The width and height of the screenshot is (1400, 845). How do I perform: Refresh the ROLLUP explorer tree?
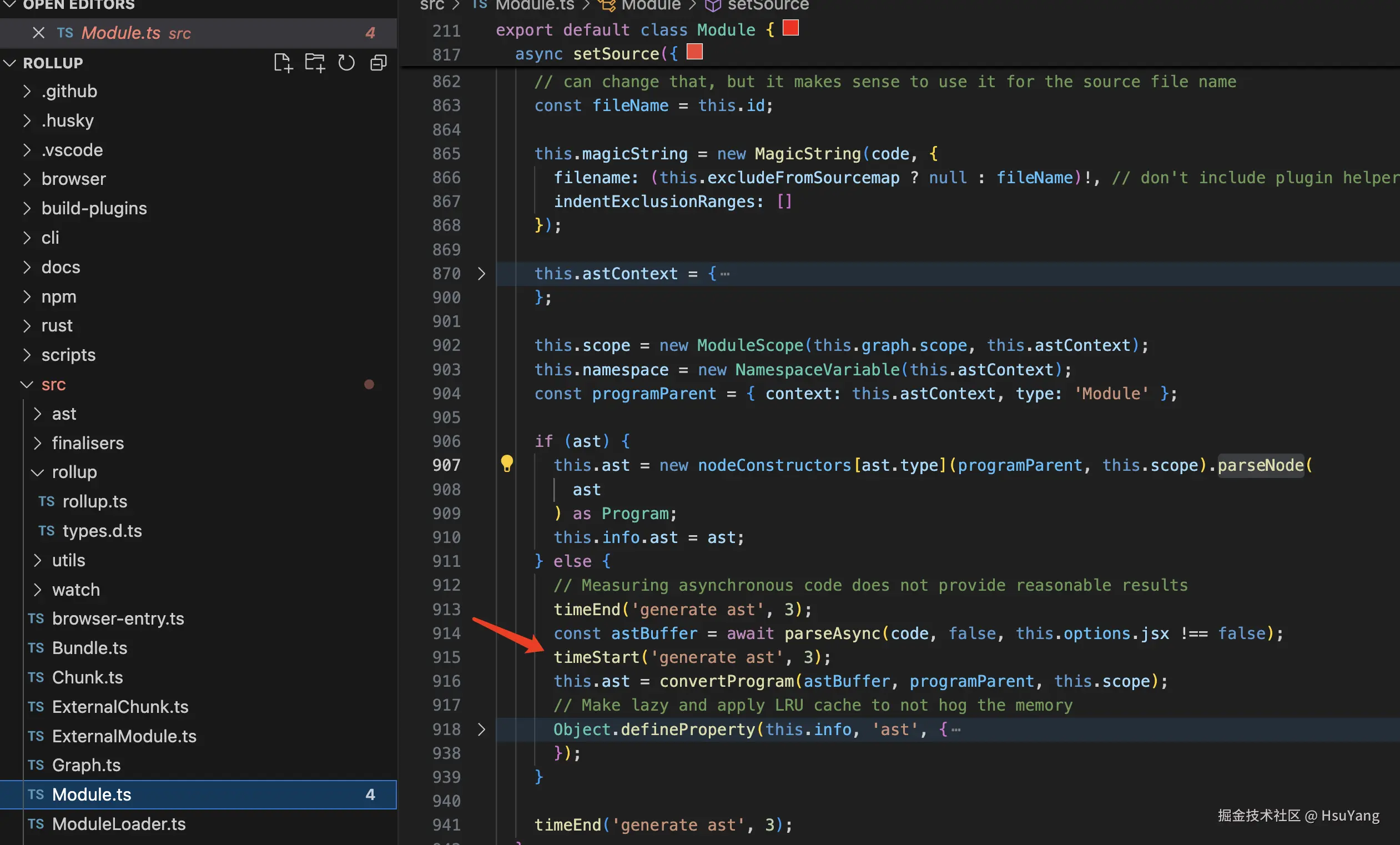pyautogui.click(x=346, y=63)
